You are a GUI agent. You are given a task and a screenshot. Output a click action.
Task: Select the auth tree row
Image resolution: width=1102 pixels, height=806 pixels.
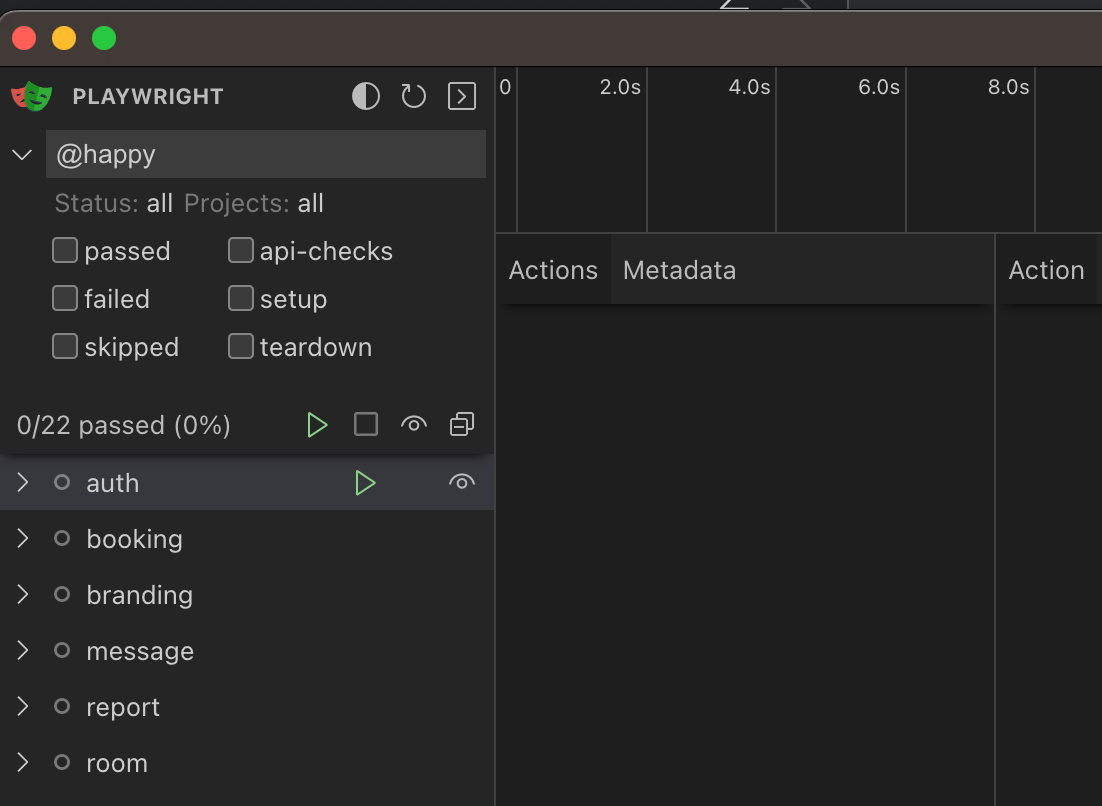click(247, 483)
